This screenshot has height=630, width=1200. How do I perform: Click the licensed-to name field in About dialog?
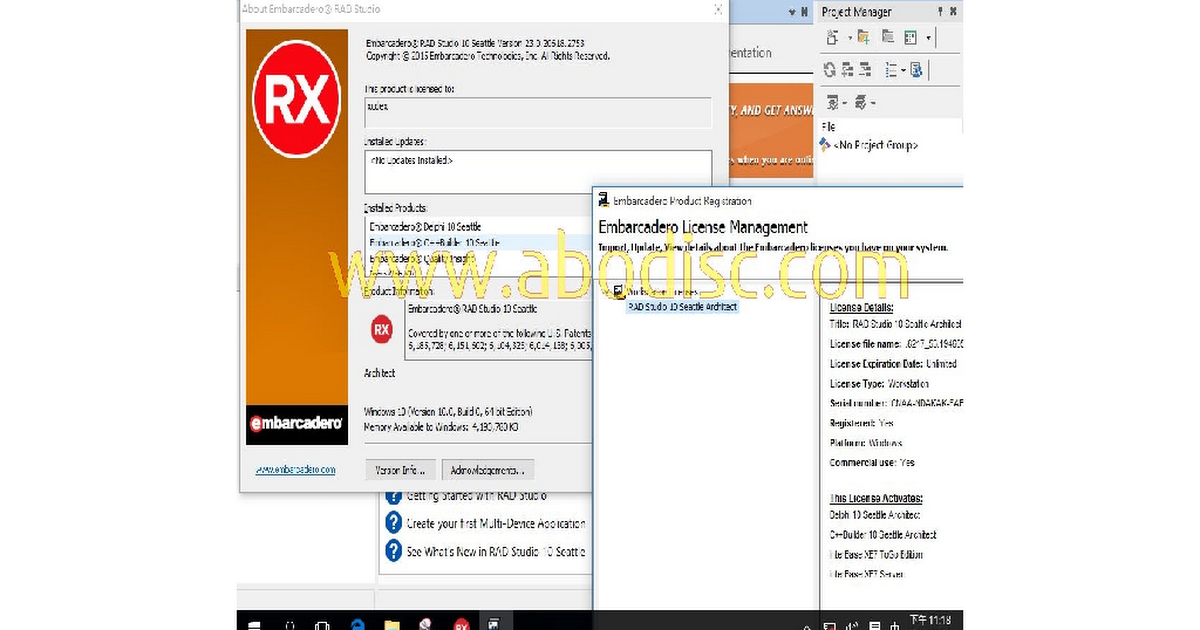pos(538,111)
